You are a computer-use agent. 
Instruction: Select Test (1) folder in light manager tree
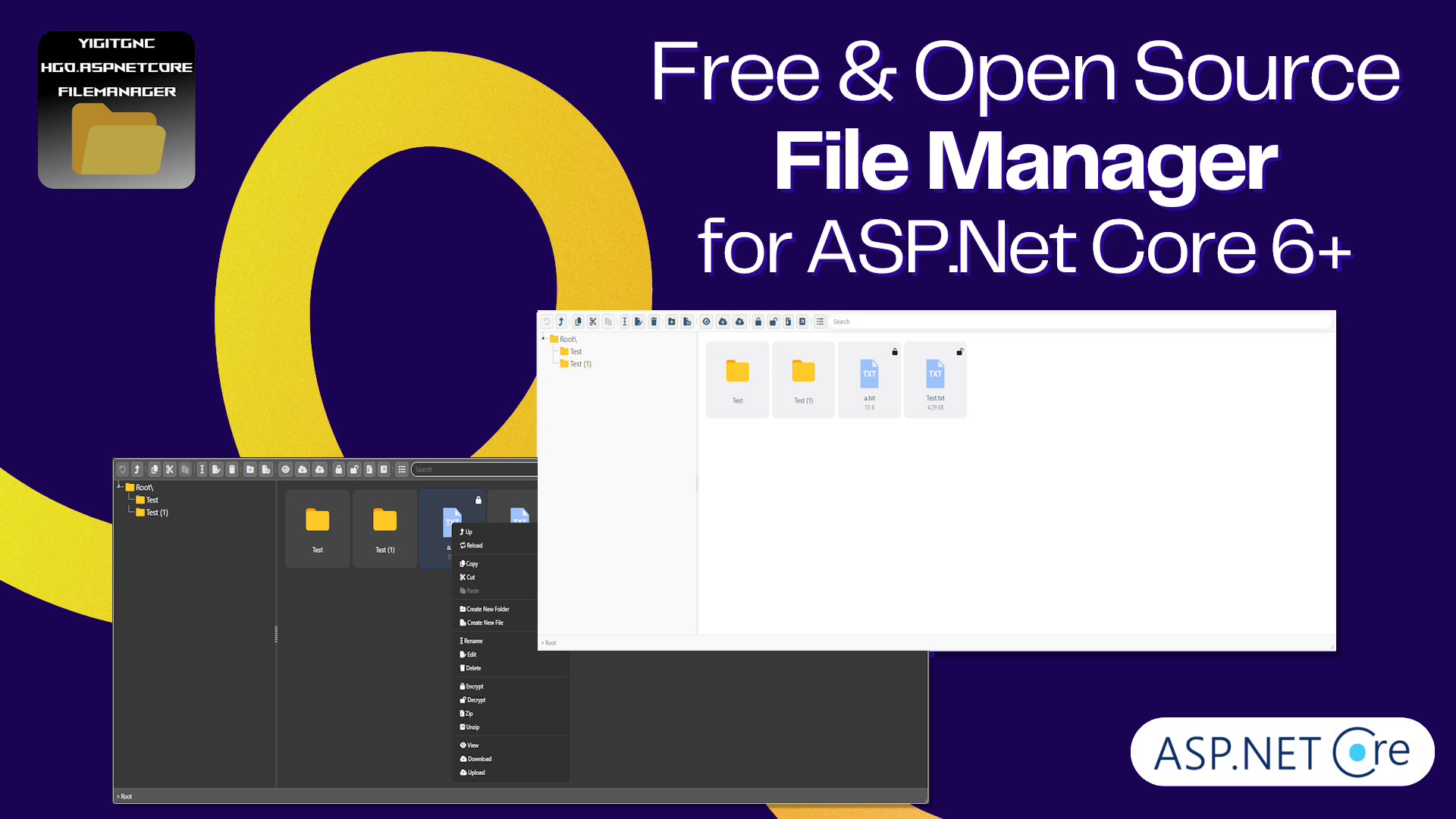(576, 364)
